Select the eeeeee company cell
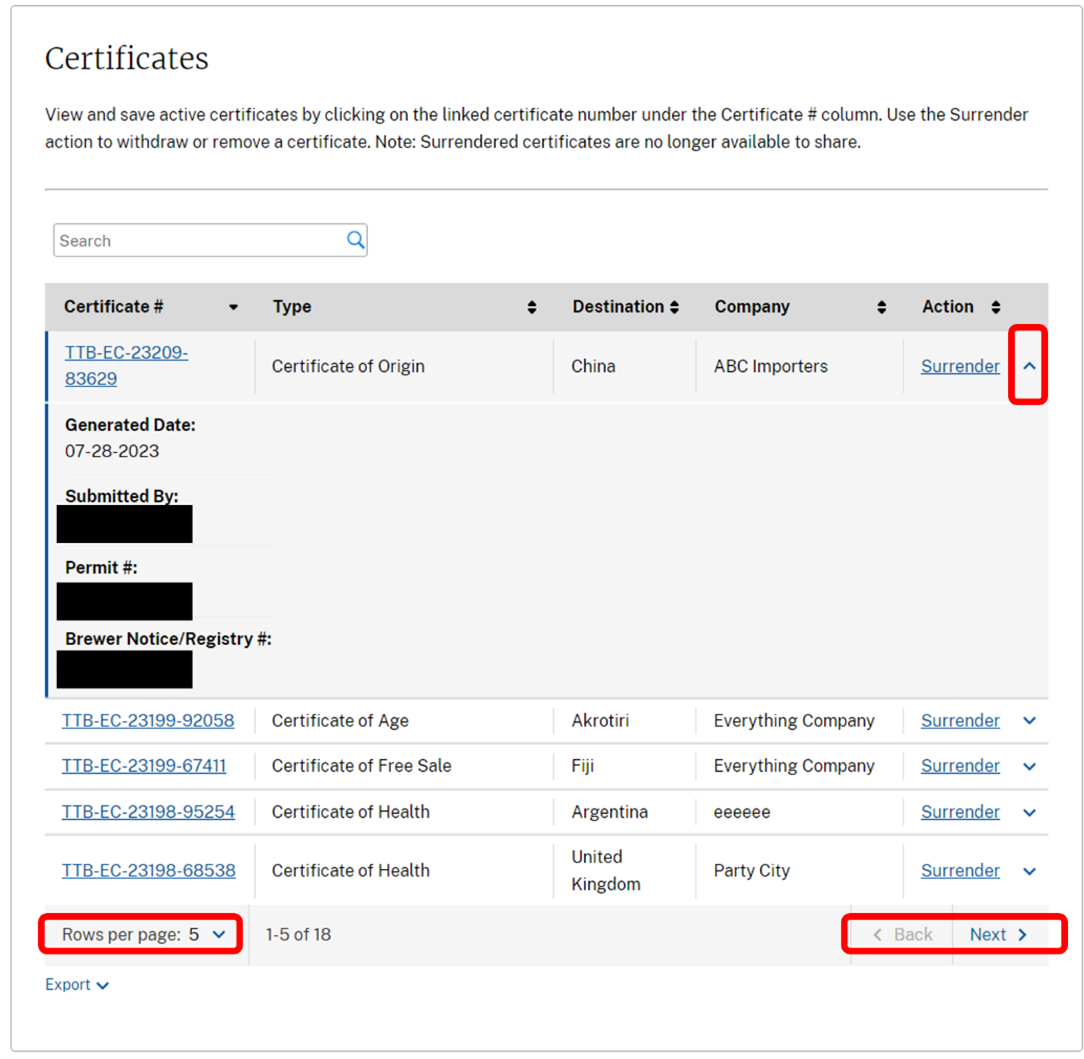Image resolution: width=1084 pixels, height=1059 pixels. 742,812
